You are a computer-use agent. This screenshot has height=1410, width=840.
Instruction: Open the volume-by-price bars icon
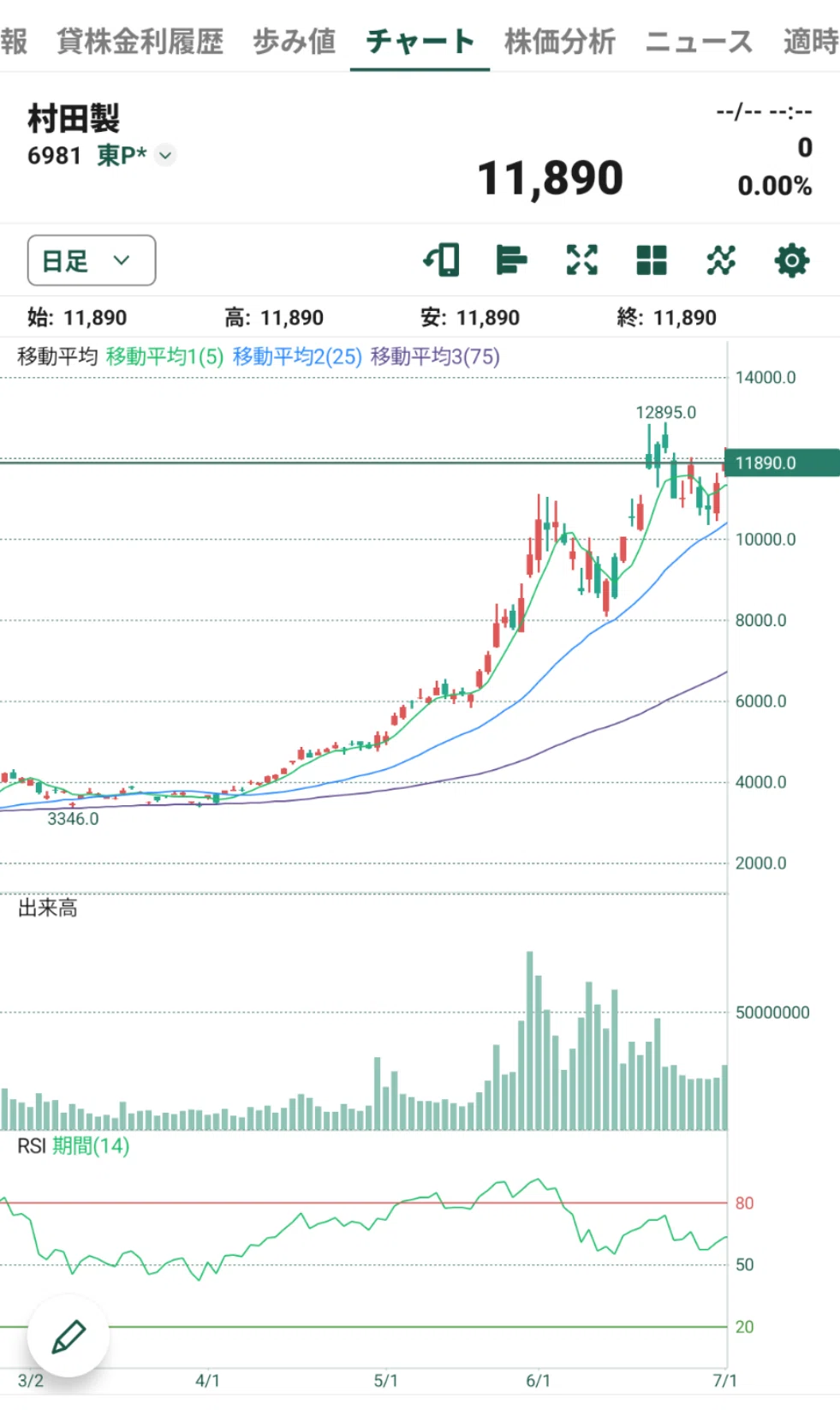tap(511, 260)
